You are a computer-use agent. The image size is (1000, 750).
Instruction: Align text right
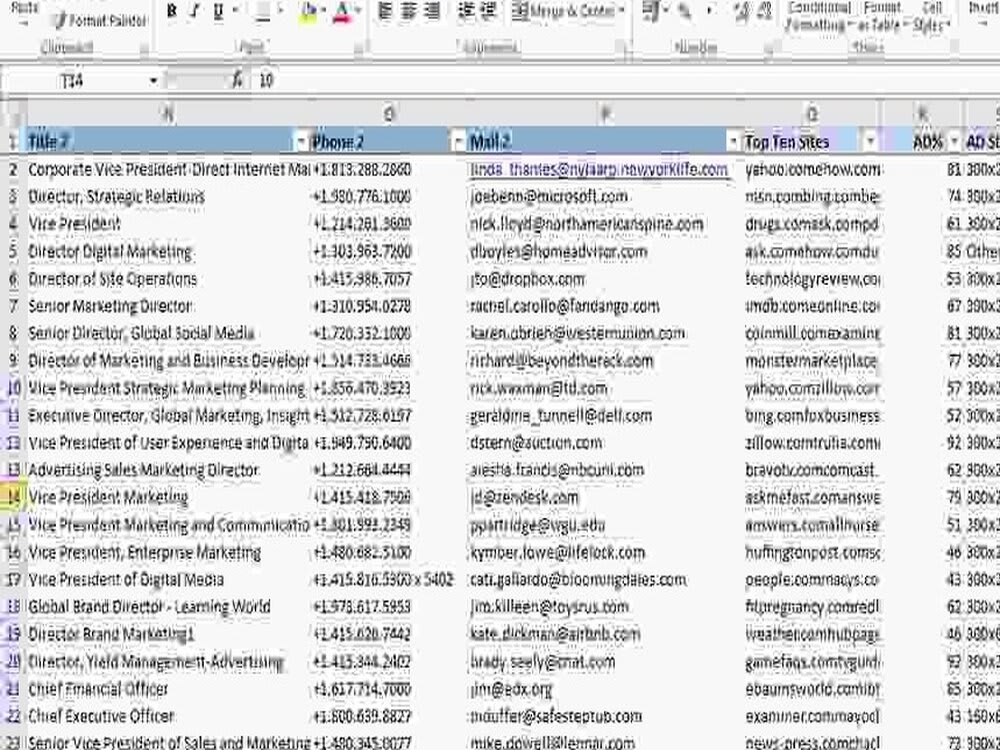point(432,11)
